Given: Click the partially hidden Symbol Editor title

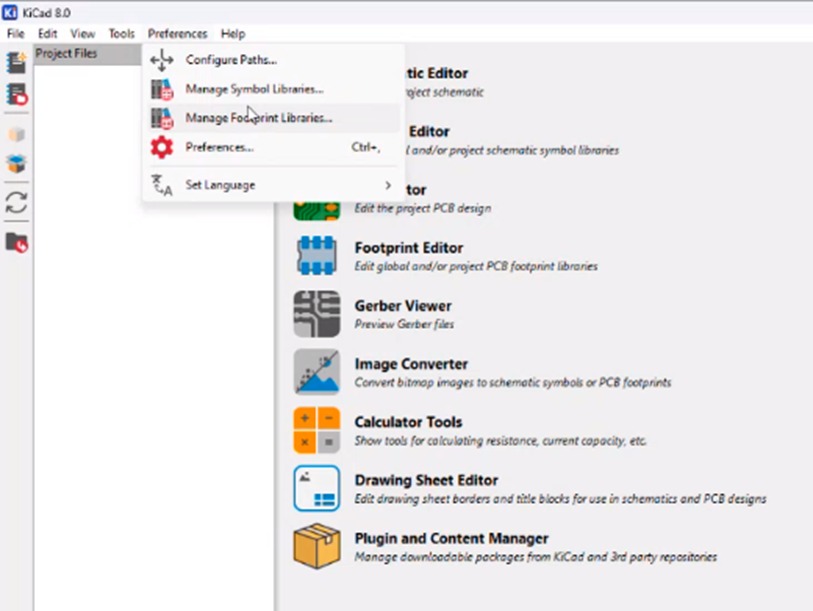Looking at the screenshot, I should [429, 132].
